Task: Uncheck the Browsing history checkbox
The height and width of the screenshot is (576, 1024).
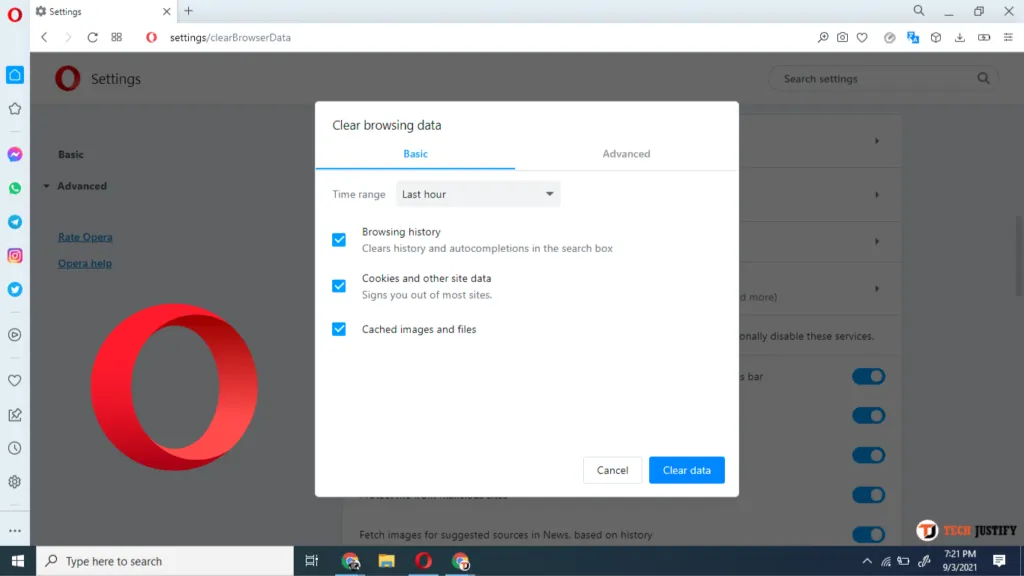Action: 339,240
